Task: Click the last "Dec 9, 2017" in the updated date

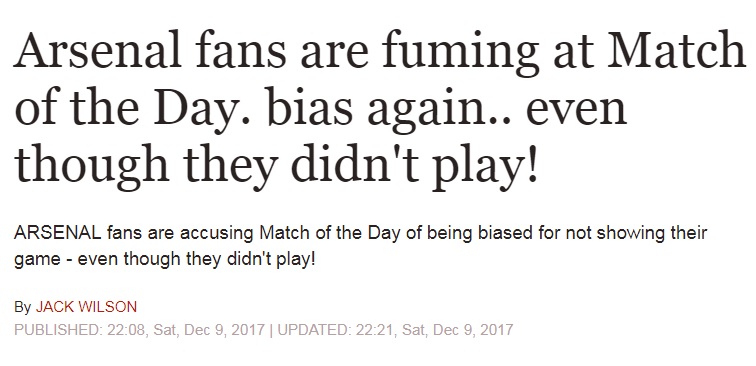Action: [x=473, y=330]
